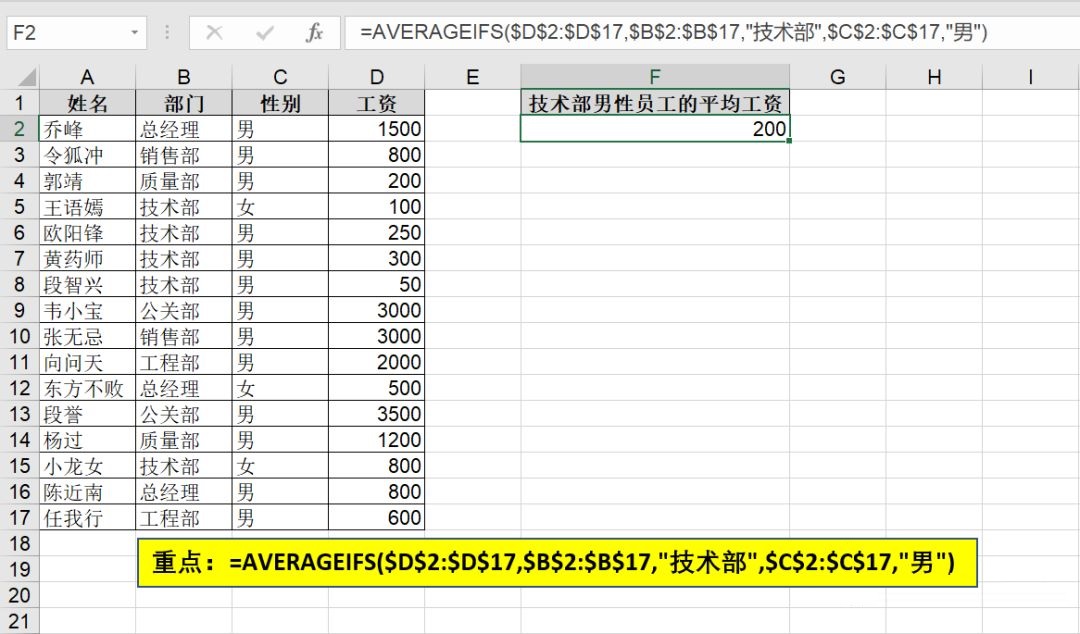1080x634 pixels.
Task: Click department cell 质量部 for 郭靖
Action: [x=184, y=181]
